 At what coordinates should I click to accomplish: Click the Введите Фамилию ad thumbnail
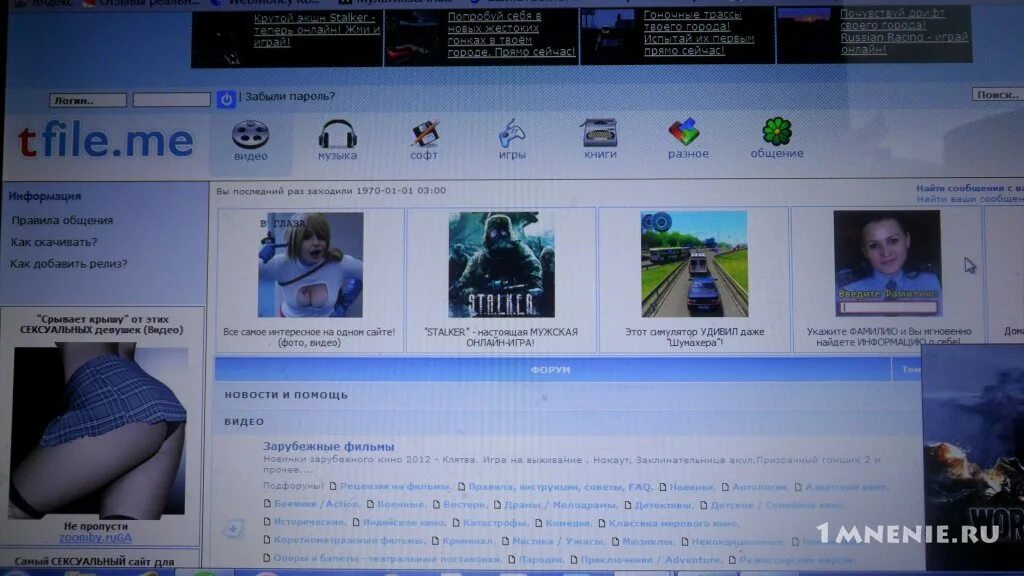887,263
